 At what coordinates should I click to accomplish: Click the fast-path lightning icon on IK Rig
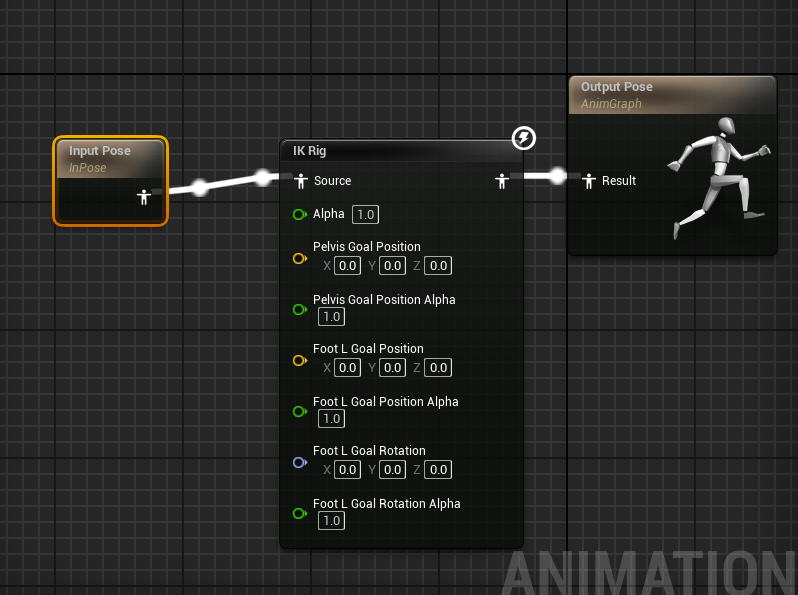pos(524,138)
